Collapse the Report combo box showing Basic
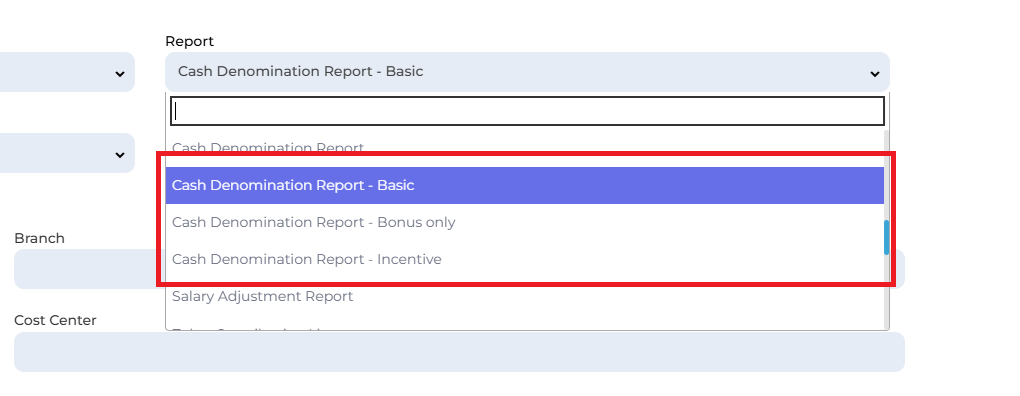Viewport: 1020px width, 396px height. point(527,72)
